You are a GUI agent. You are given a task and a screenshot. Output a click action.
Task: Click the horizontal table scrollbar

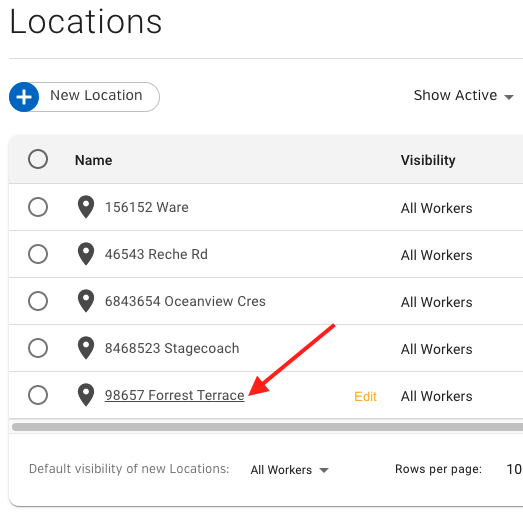(x=267, y=427)
